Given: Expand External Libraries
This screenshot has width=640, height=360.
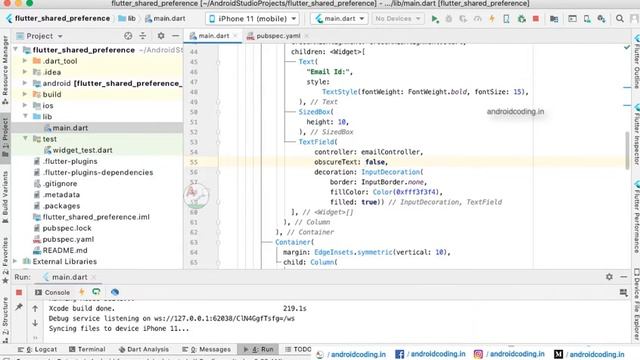Looking at the screenshot, I should pos(16,261).
